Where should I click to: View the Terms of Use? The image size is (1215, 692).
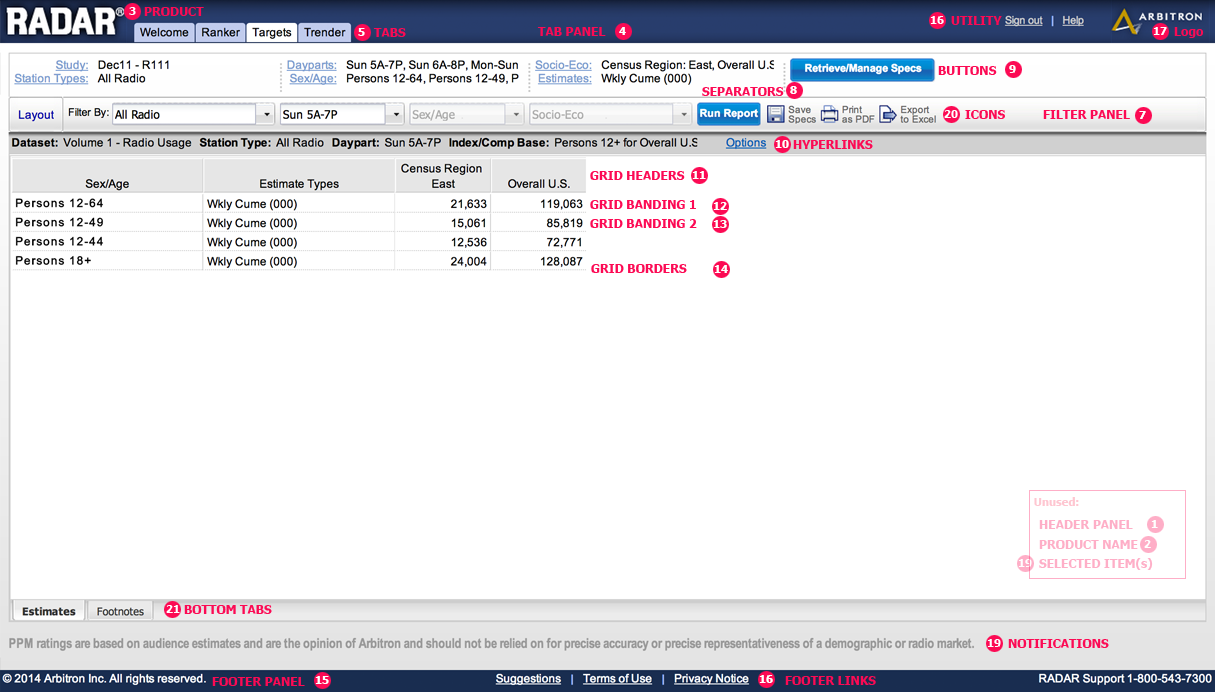click(x=617, y=679)
